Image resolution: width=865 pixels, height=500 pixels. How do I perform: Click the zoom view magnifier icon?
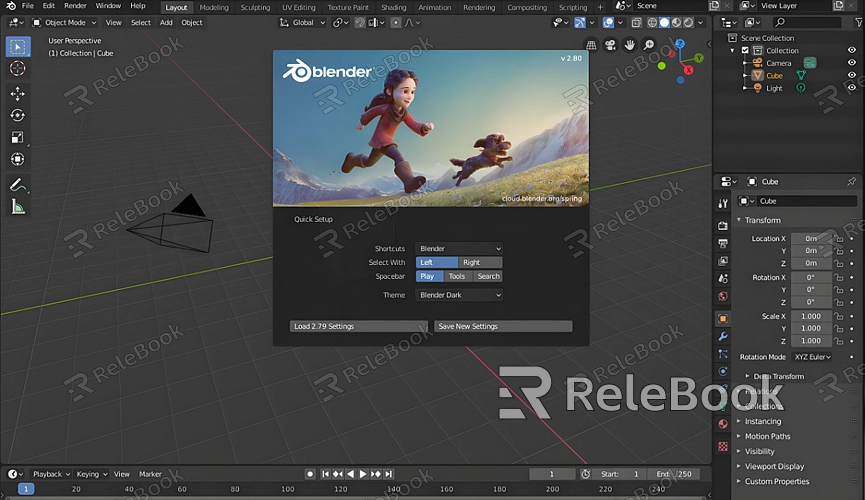click(x=649, y=45)
